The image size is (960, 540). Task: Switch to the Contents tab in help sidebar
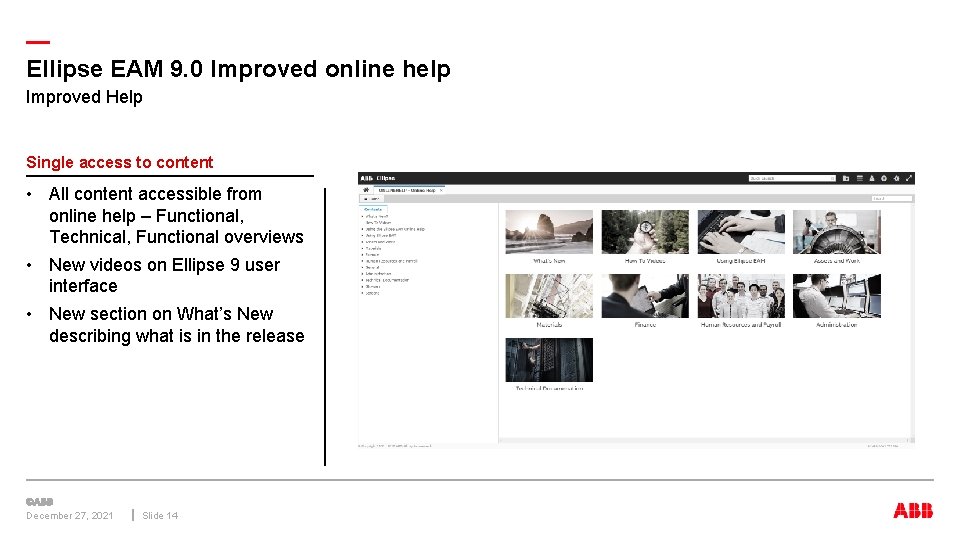pos(373,209)
